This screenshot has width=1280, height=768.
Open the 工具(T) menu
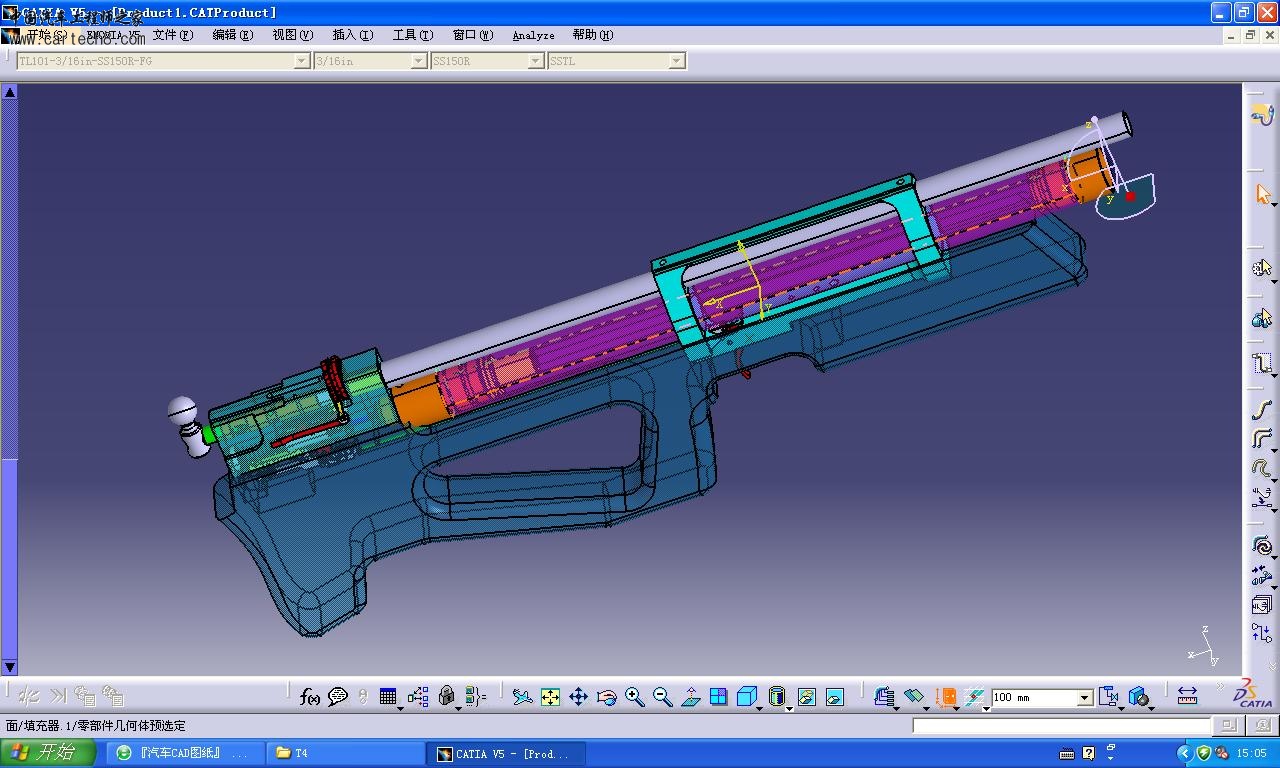point(412,35)
